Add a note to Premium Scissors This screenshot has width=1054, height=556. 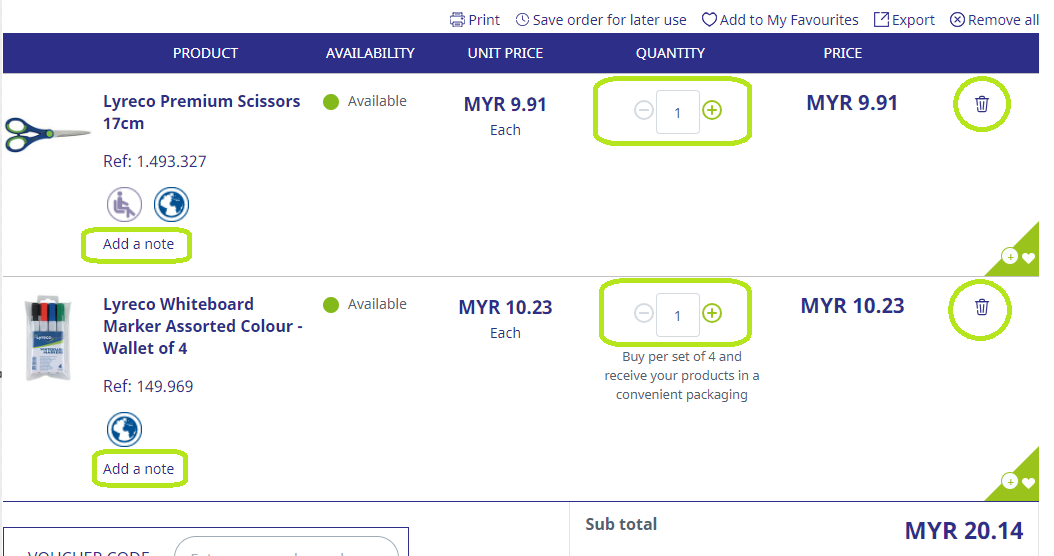[138, 244]
